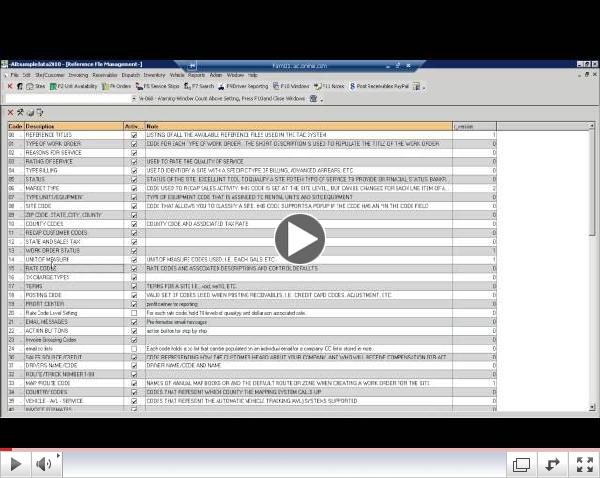Viewport: 600px width, 478px height.
Task: Open F5 Service Stops
Action: pos(158,86)
